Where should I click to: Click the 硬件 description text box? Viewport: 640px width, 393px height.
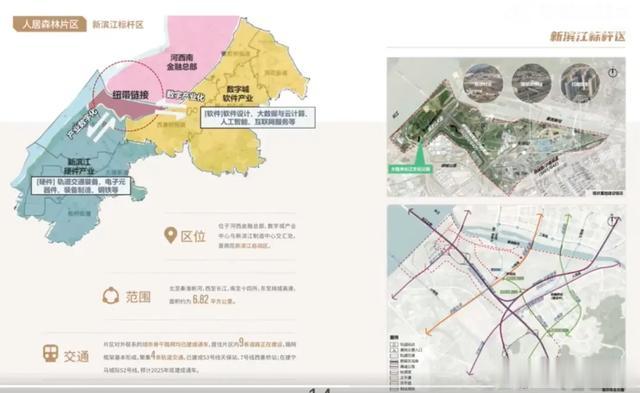click(x=81, y=186)
